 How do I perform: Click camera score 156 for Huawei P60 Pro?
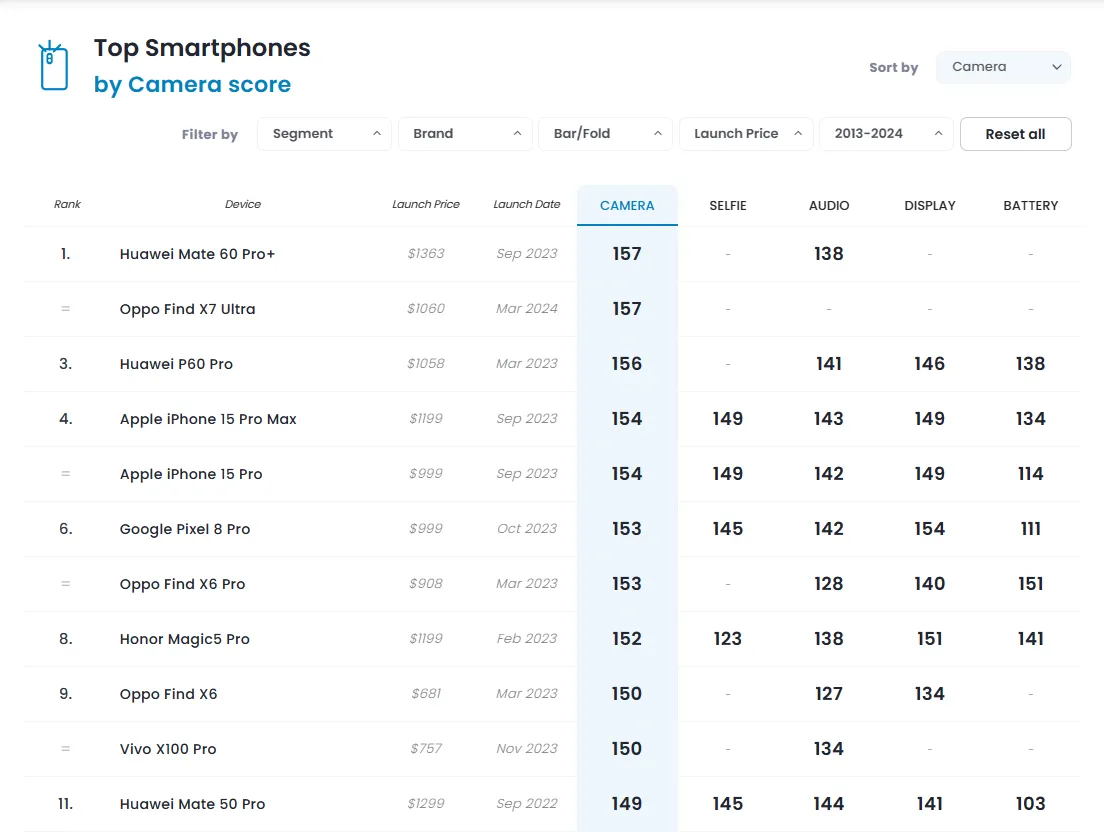[x=627, y=364]
